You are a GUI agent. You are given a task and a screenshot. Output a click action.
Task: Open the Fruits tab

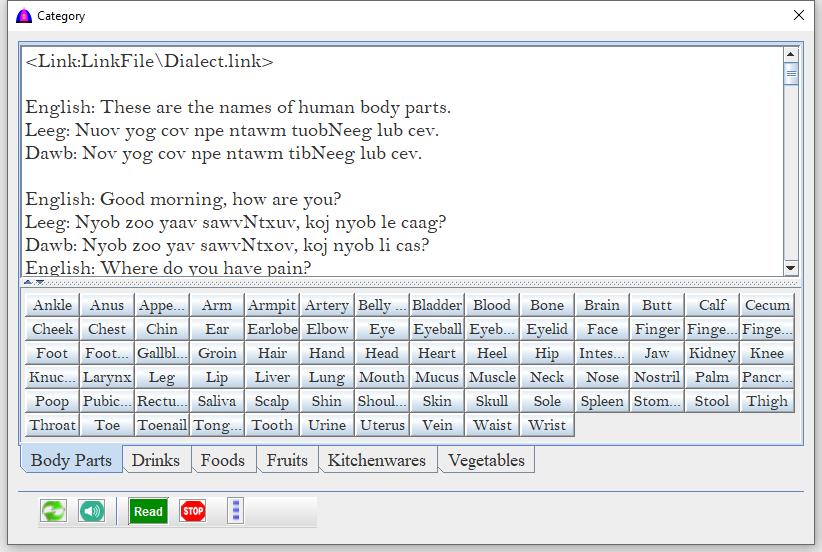tap(287, 460)
